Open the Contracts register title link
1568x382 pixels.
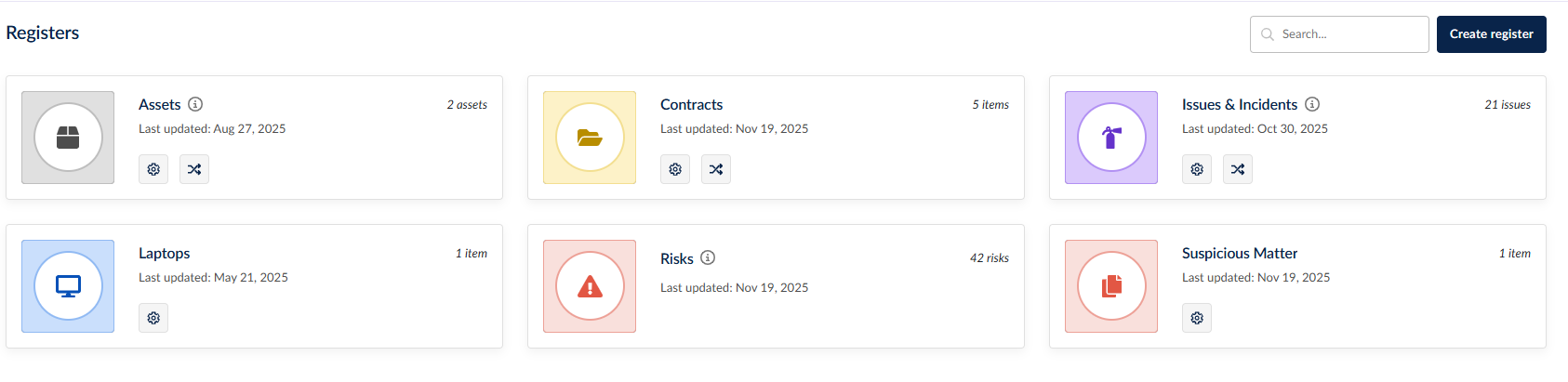click(x=691, y=105)
